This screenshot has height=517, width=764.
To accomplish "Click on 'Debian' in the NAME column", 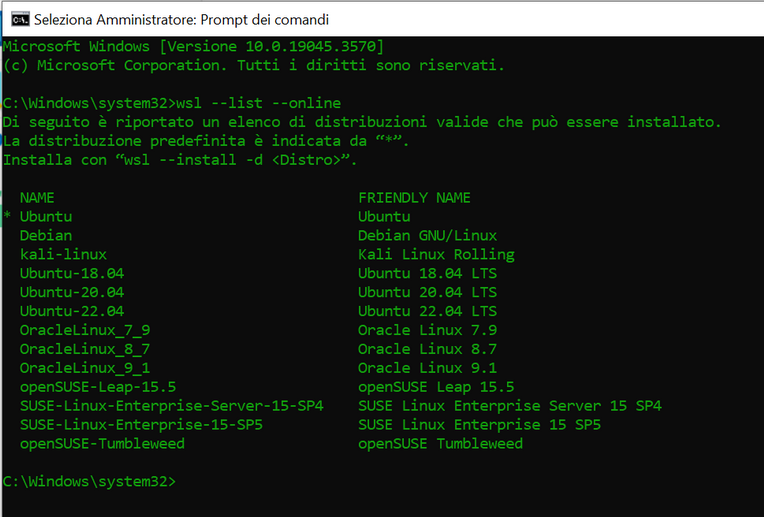I will pyautogui.click(x=46, y=236).
